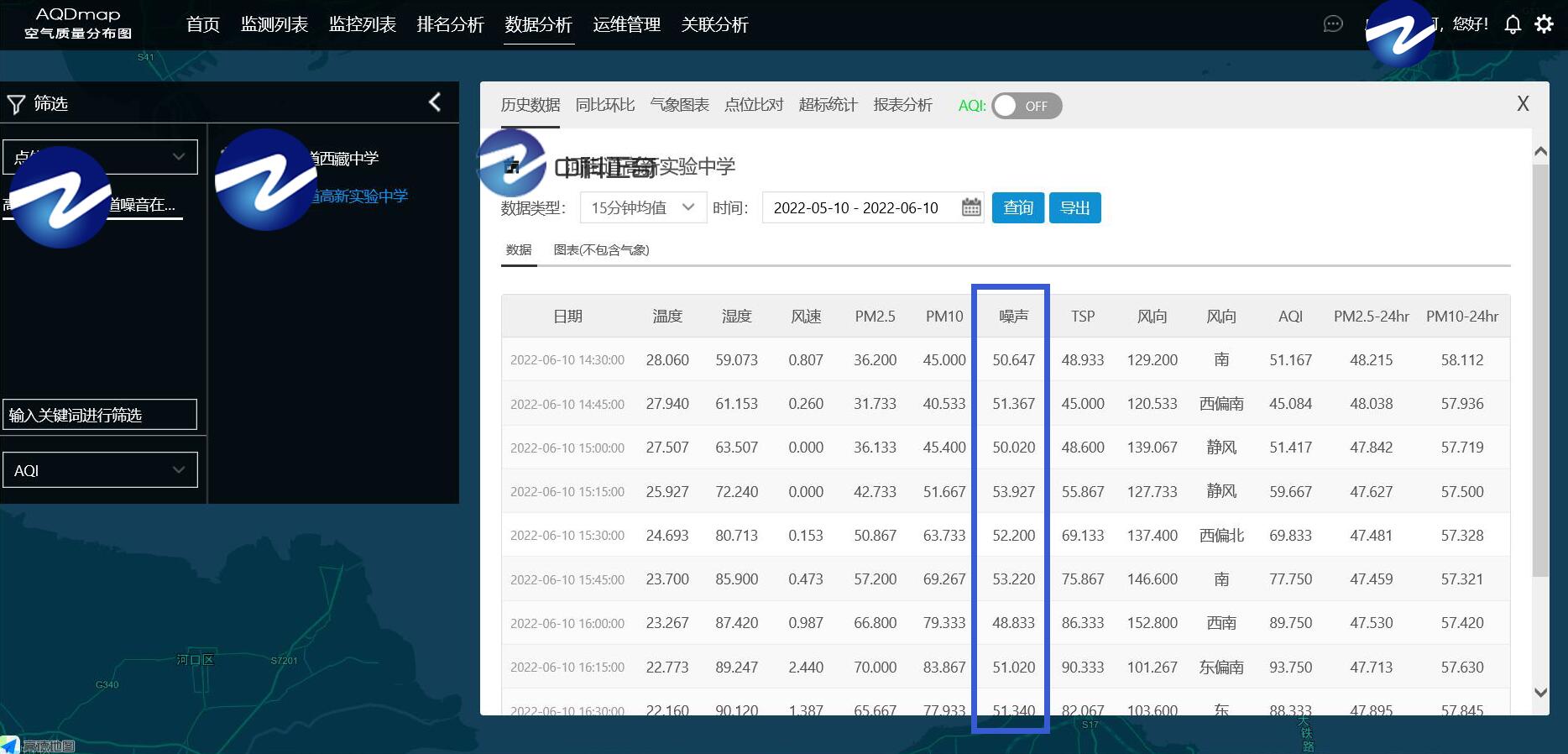Image resolution: width=1568 pixels, height=754 pixels.
Task: Close the data panel with X
Action: (1523, 103)
